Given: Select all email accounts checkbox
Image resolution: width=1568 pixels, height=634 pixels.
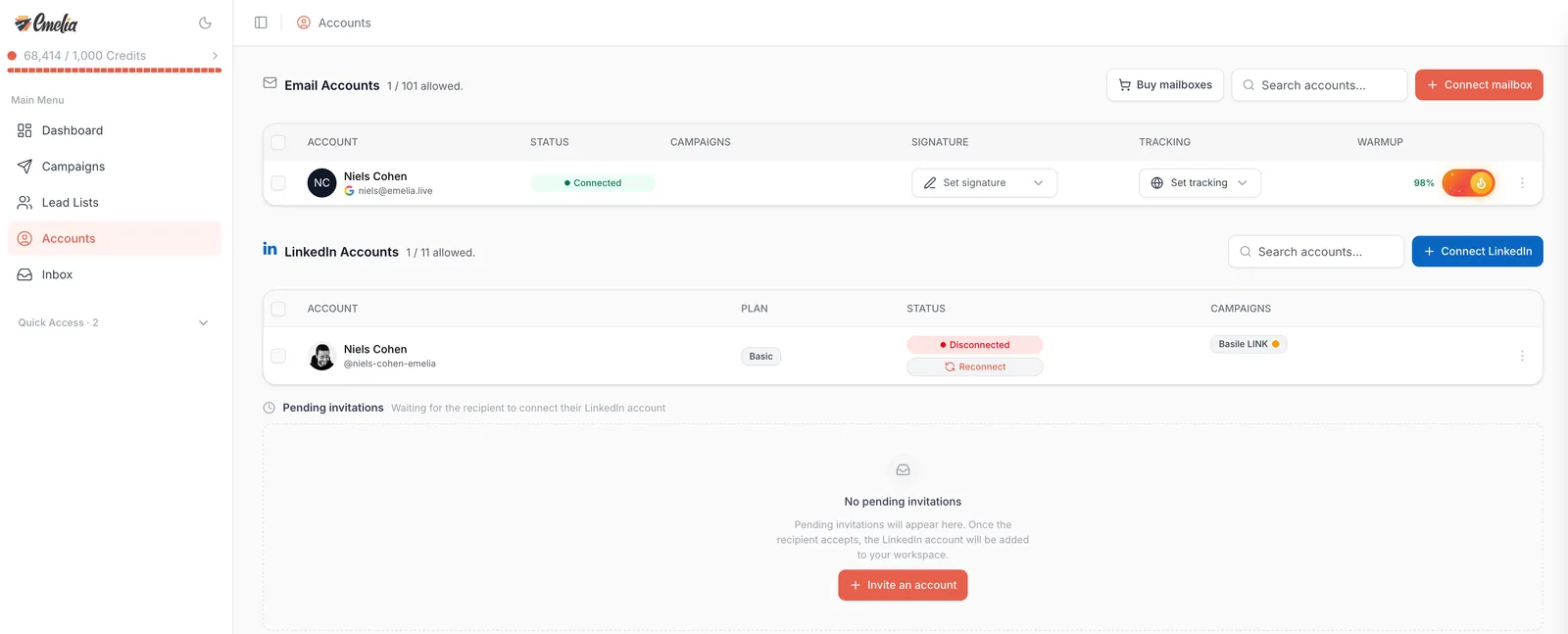Looking at the screenshot, I should pos(278,142).
